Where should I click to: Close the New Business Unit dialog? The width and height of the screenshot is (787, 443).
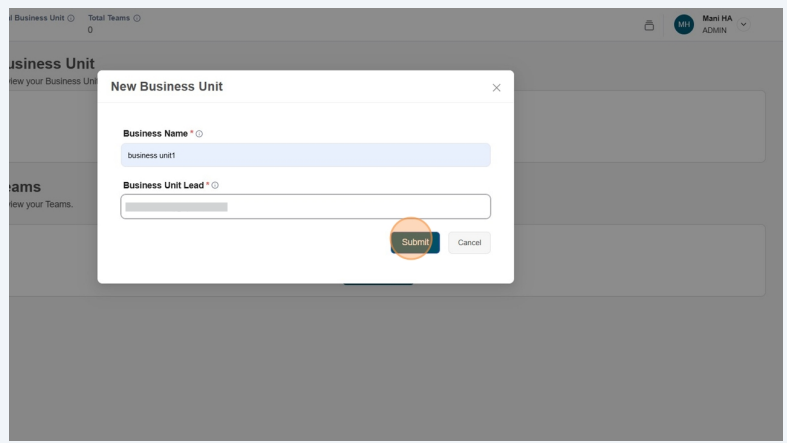[496, 88]
